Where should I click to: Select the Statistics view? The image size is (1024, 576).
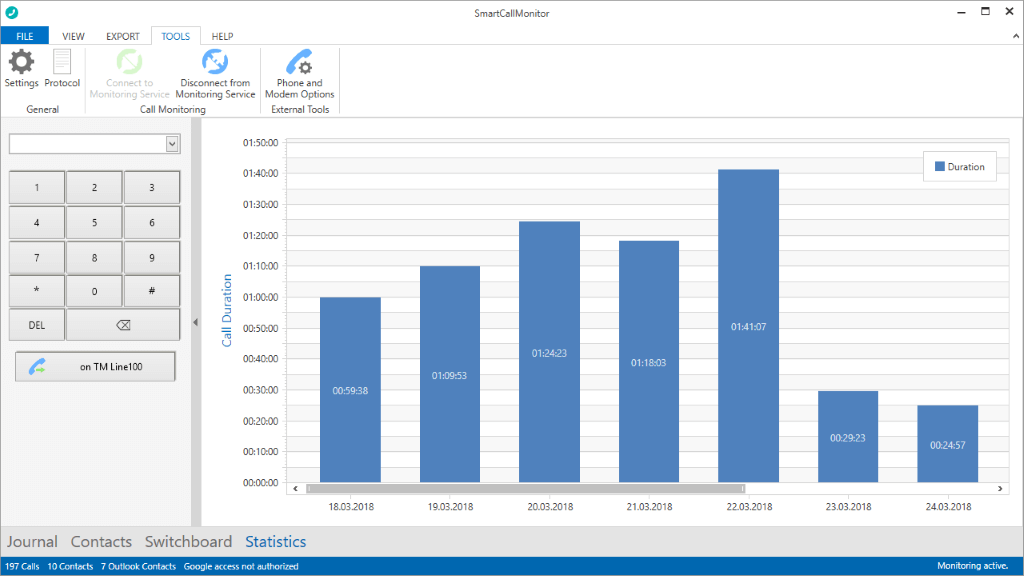(276, 541)
